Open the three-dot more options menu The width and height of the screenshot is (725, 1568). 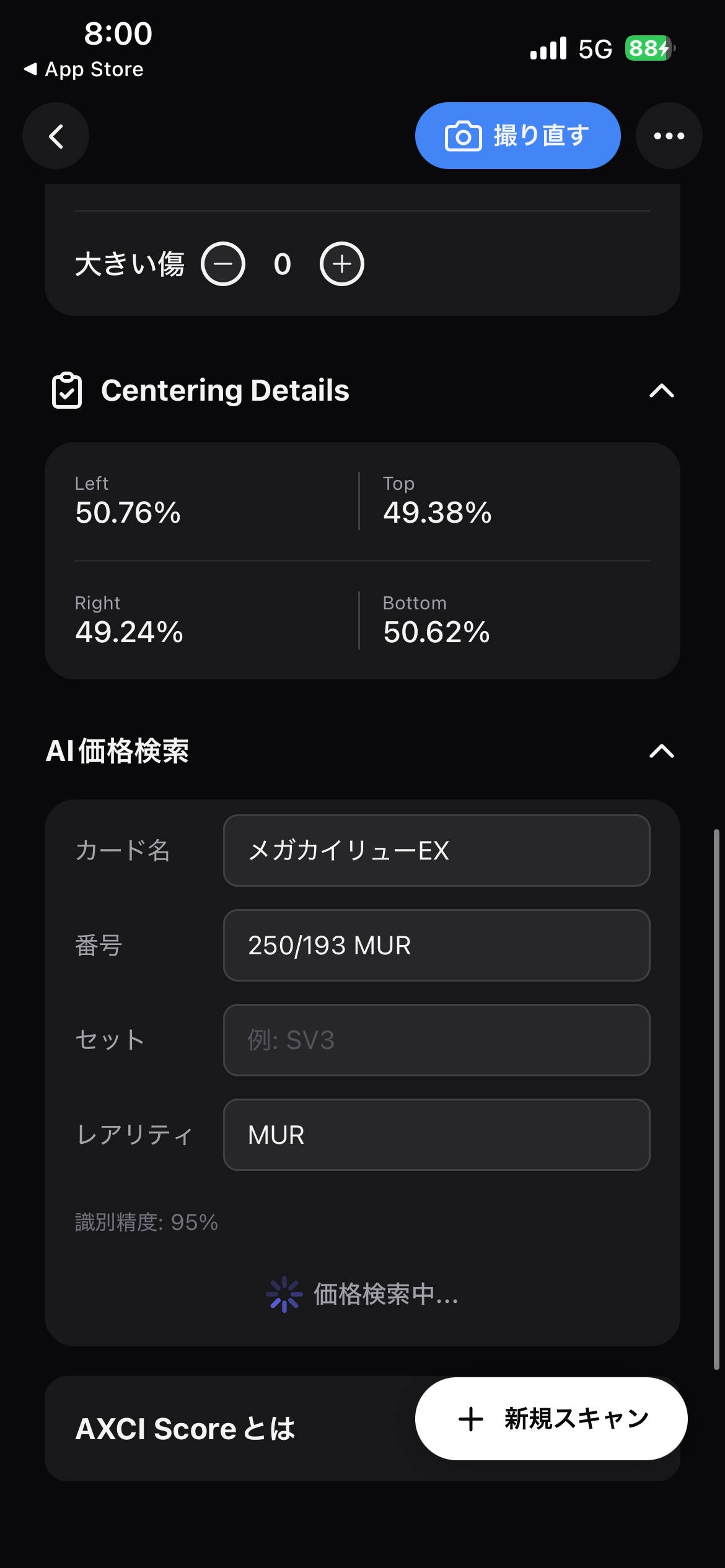click(x=669, y=136)
